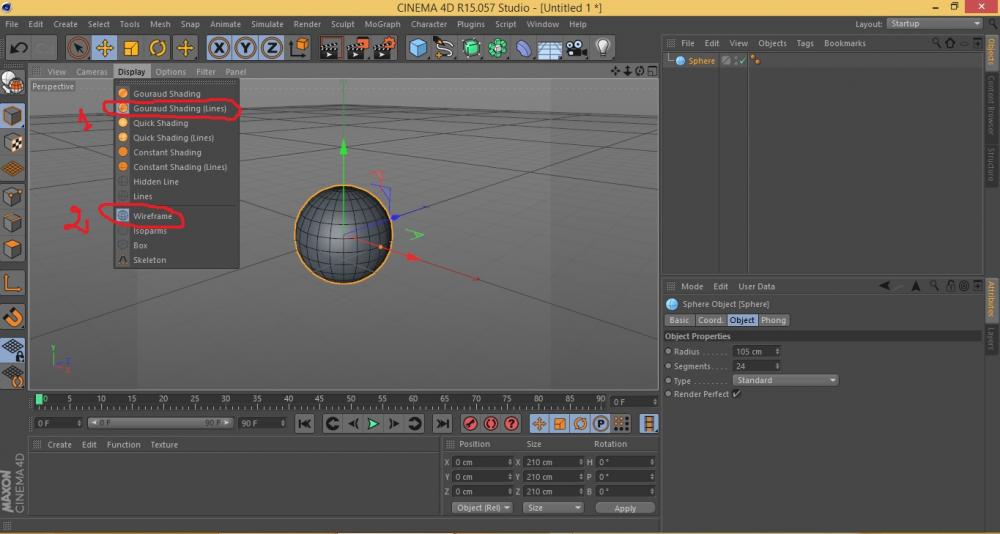Uncheck the Render Perfect checkbox
This screenshot has width=1000, height=534.
click(x=736, y=394)
